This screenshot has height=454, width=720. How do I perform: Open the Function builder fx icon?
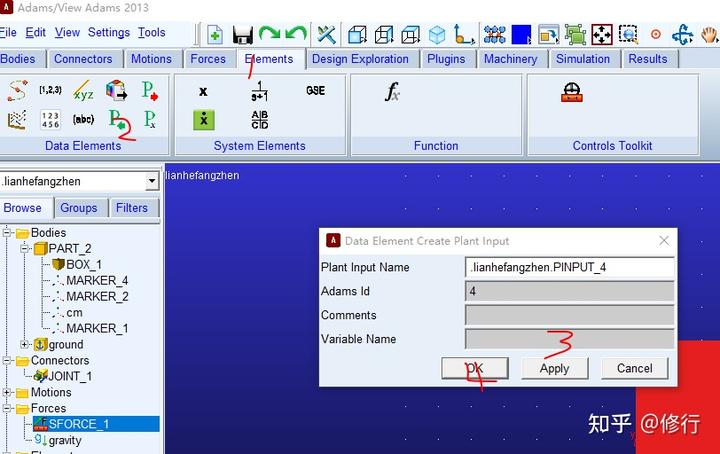click(x=392, y=91)
